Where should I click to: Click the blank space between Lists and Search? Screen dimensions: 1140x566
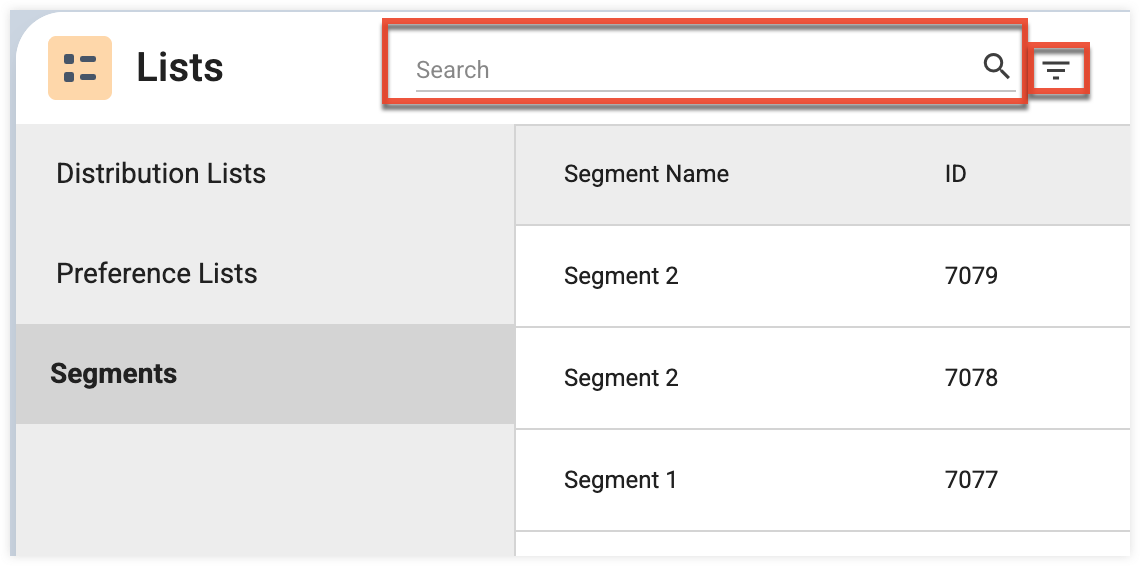coord(303,68)
